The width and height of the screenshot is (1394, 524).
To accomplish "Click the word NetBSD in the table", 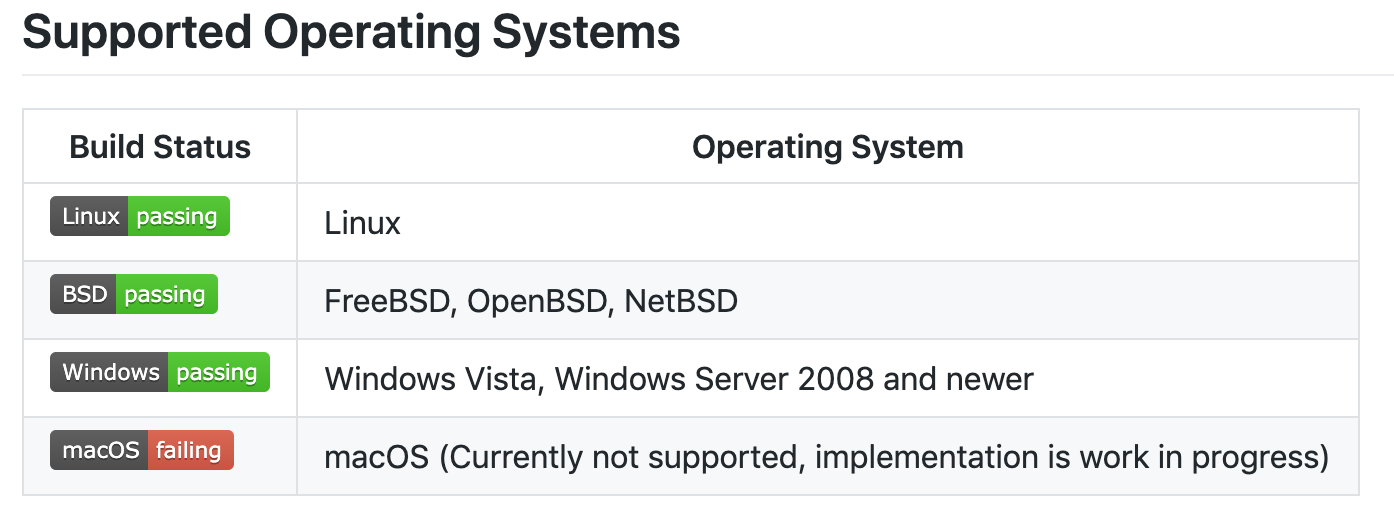I will click(681, 300).
